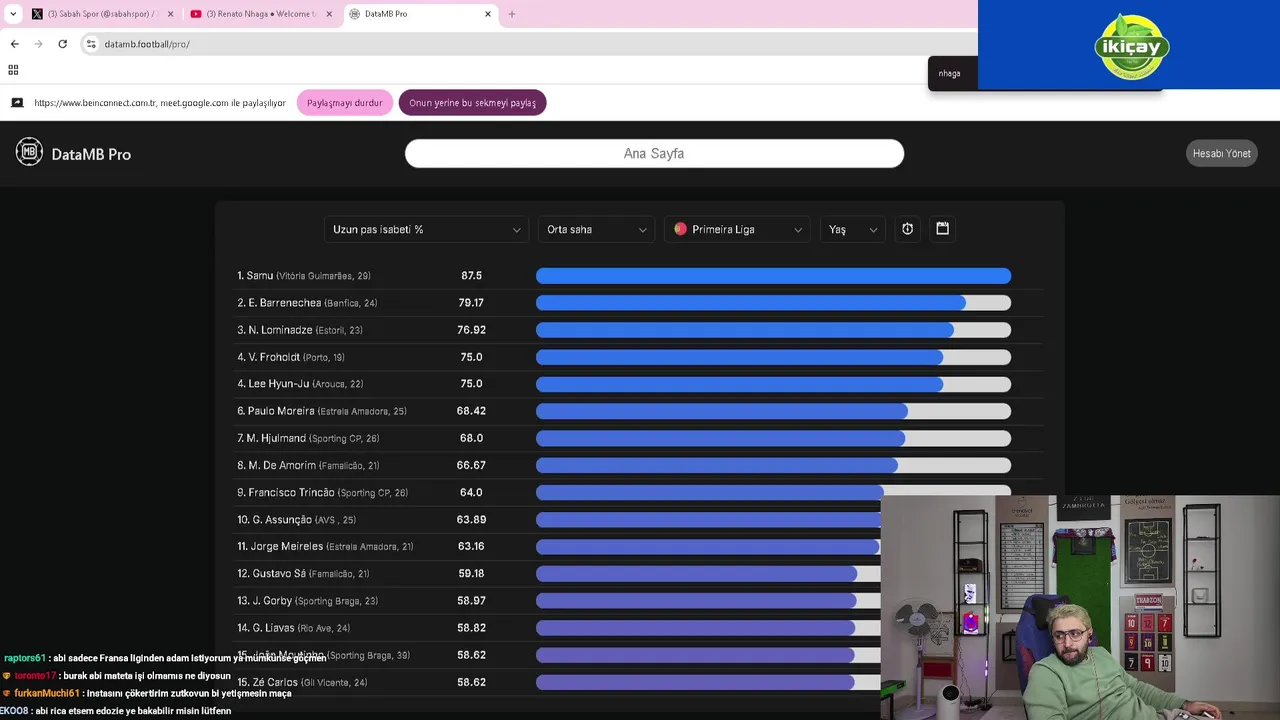Expand the Uzun pas isabeti % dropdown
The height and width of the screenshot is (720, 1280).
(x=427, y=229)
